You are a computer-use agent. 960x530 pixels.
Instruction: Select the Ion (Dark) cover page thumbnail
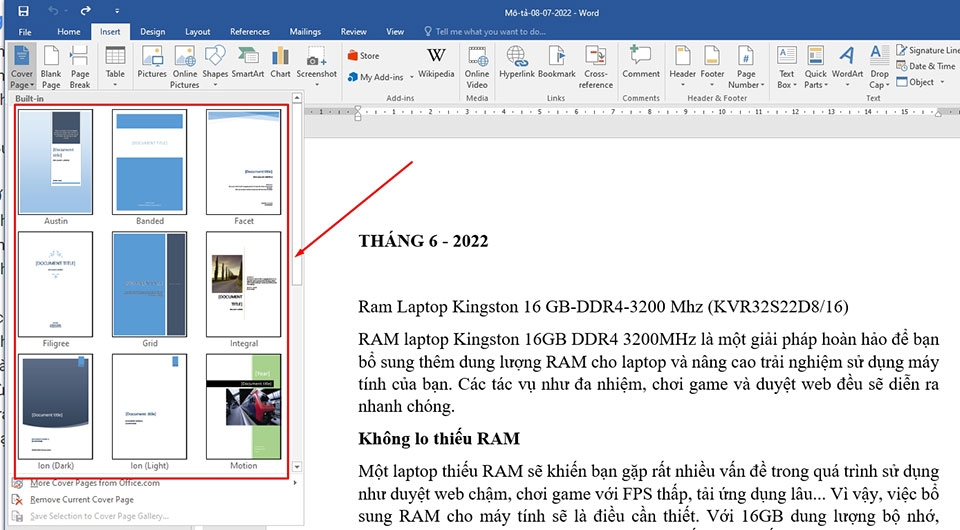point(56,406)
